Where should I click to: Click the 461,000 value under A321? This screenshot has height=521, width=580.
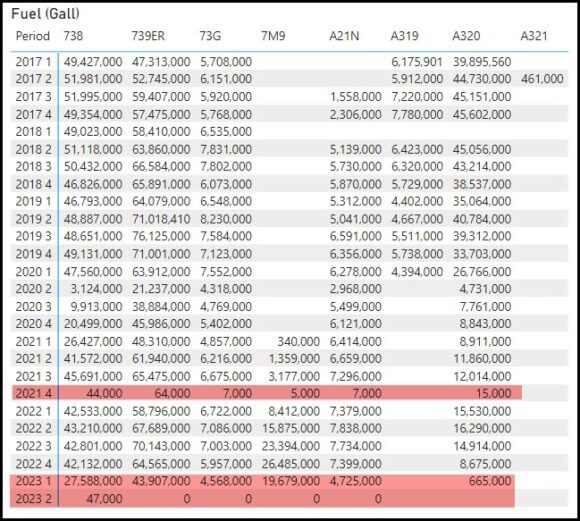point(542,79)
